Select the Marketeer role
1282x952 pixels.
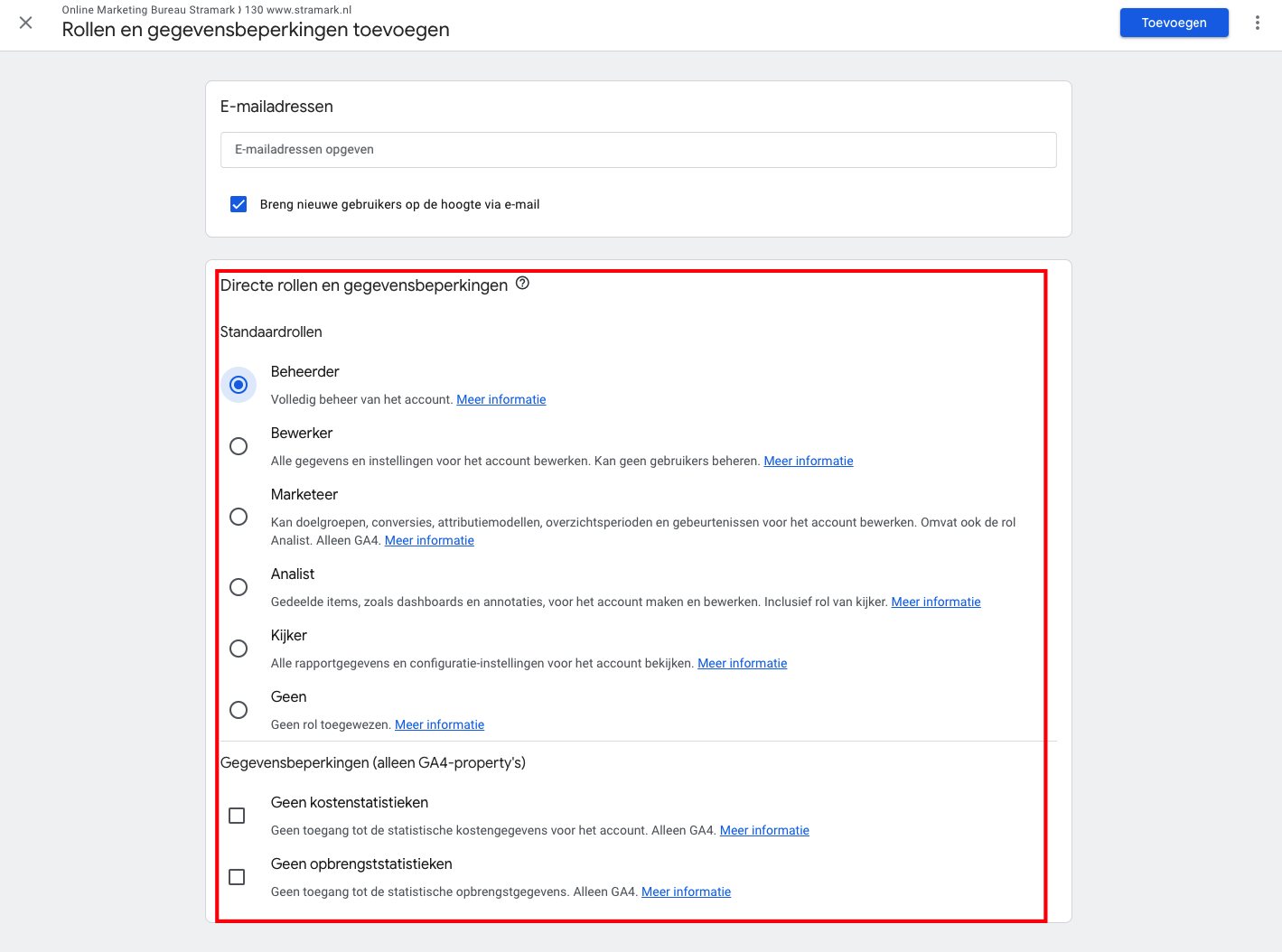pyautogui.click(x=239, y=517)
